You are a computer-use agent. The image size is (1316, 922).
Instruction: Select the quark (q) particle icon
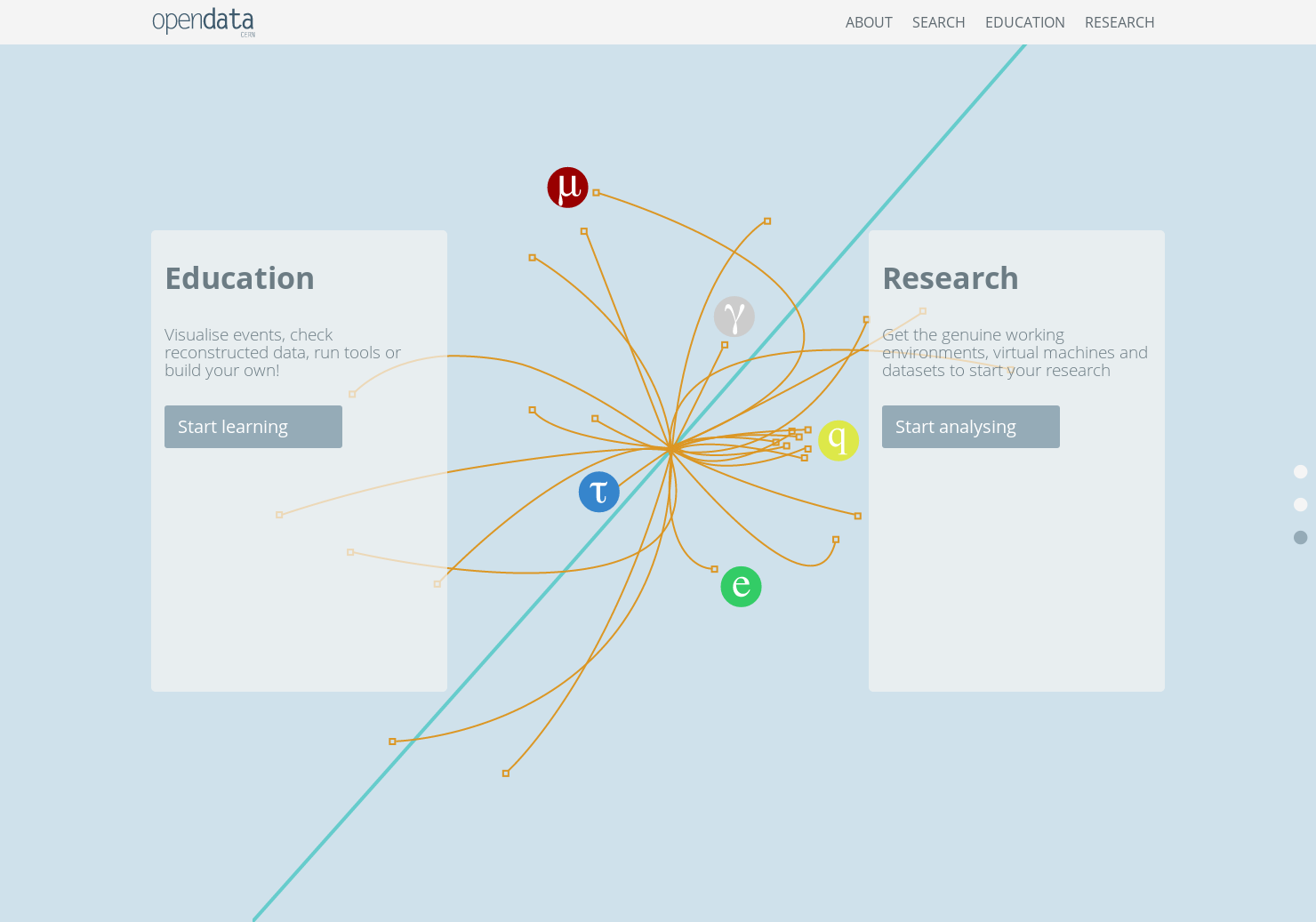pos(837,439)
